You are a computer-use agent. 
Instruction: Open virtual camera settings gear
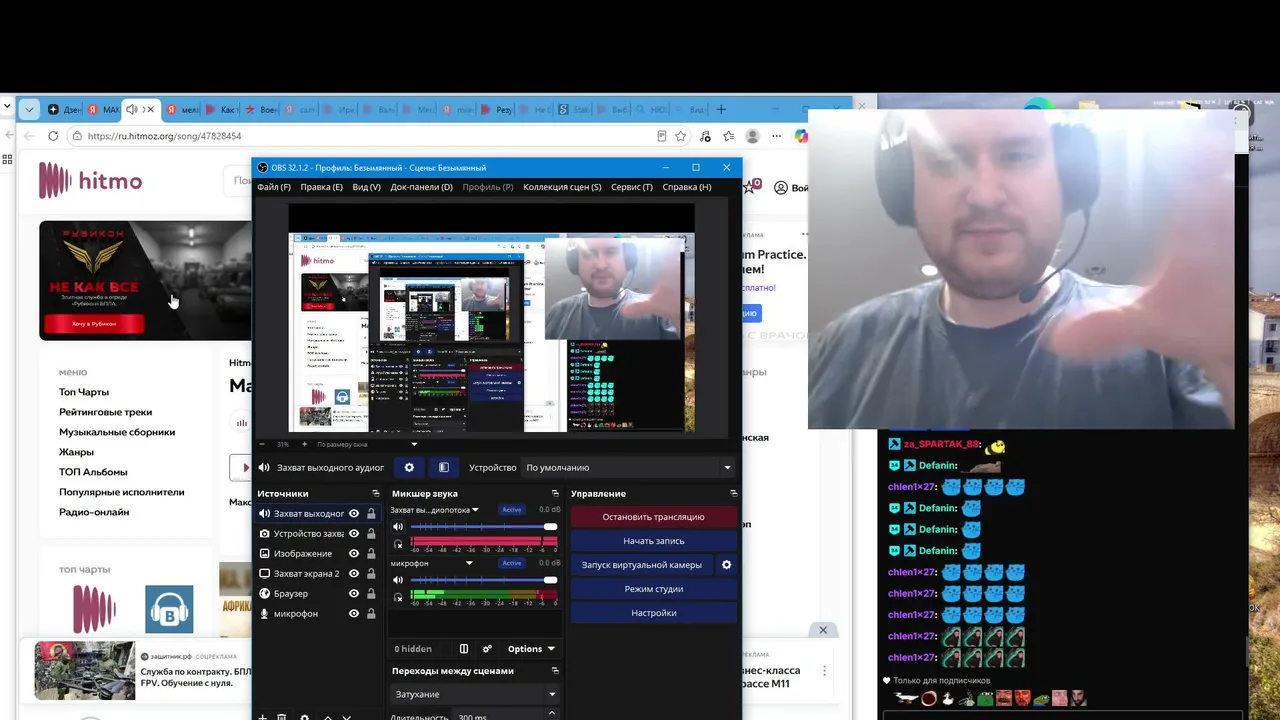pos(727,565)
